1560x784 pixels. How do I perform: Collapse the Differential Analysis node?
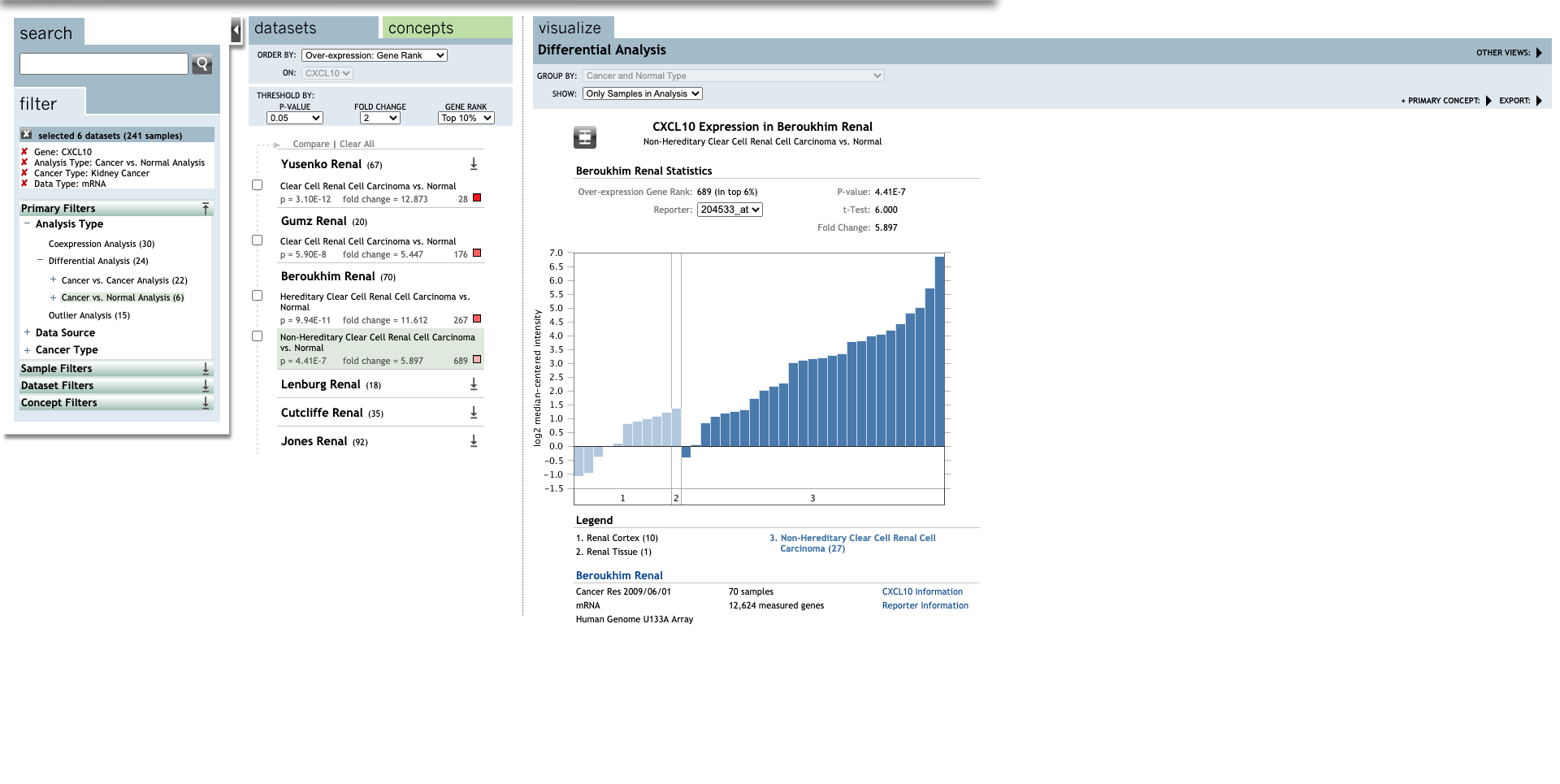40,260
